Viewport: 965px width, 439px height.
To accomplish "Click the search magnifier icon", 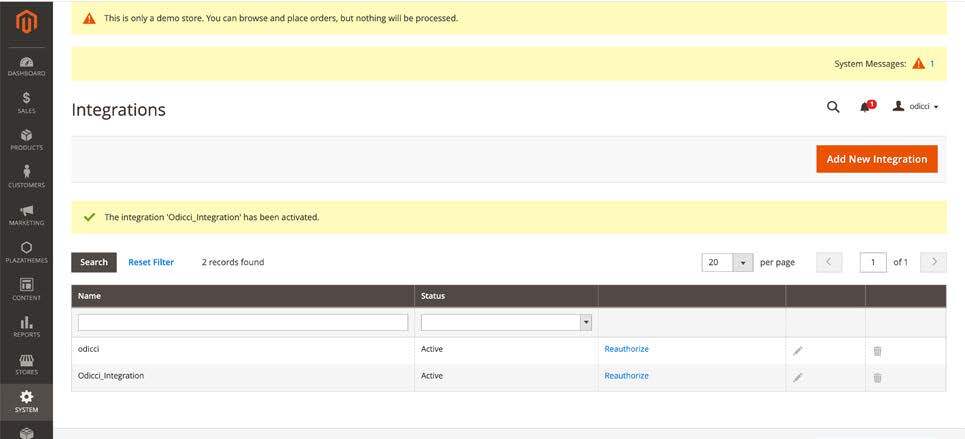I will point(833,107).
